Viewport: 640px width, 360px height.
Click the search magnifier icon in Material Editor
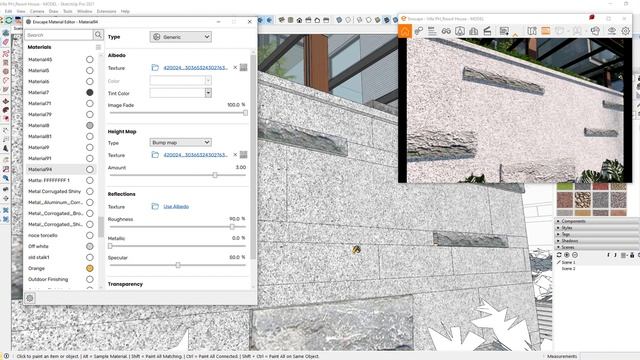coord(98,35)
